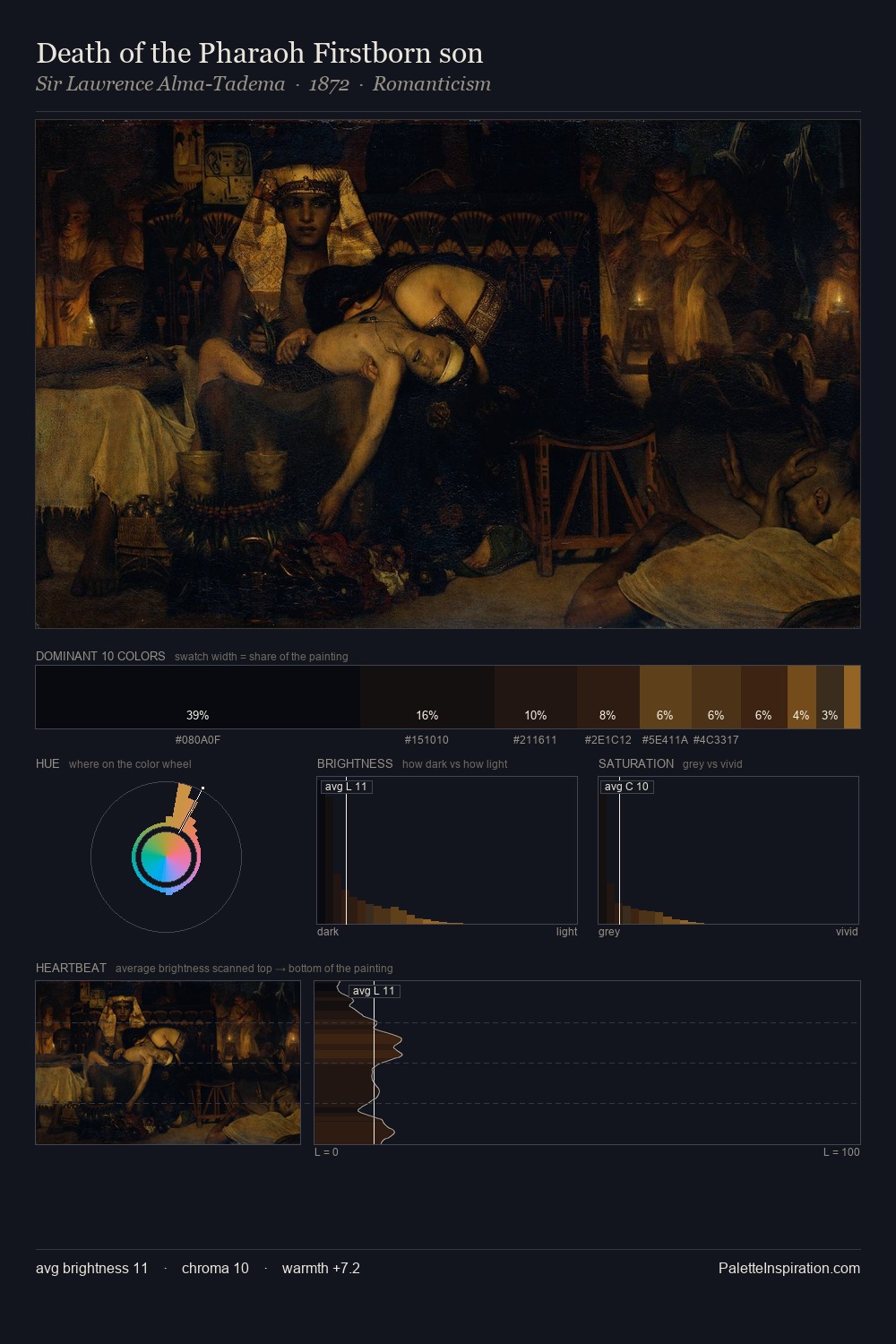Click the SATURATION section heading

tap(636, 763)
